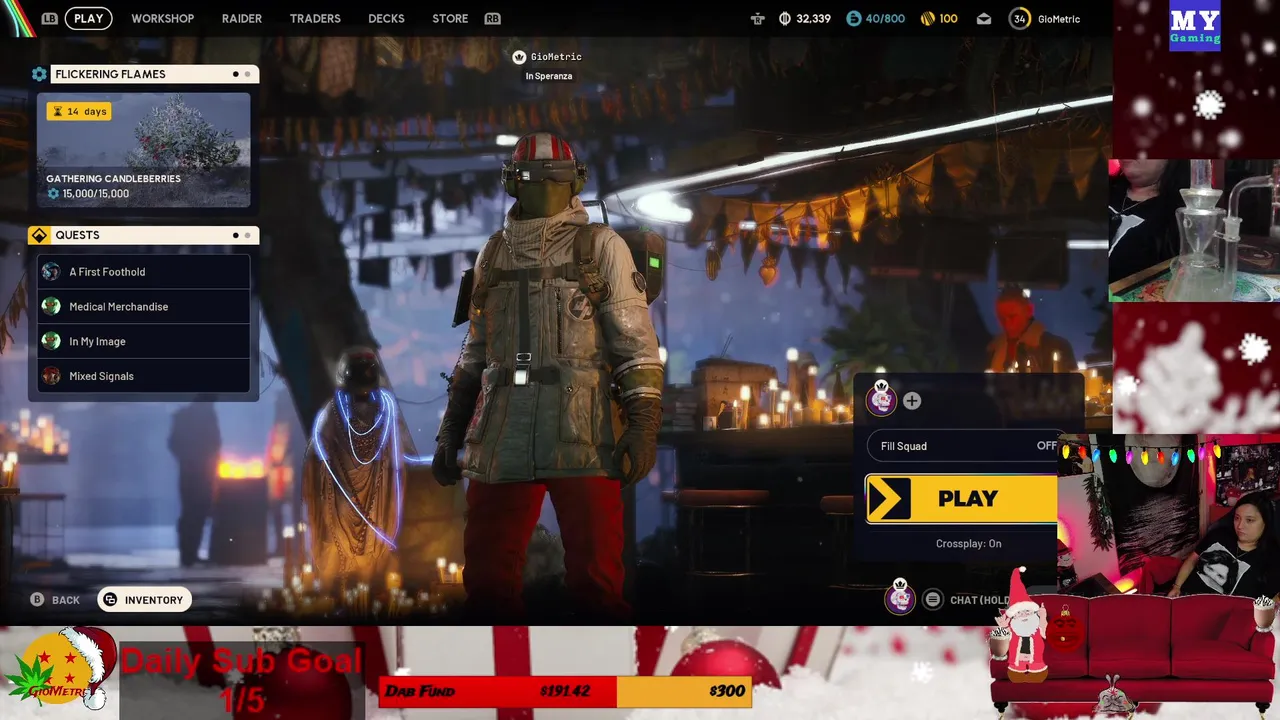Viewport: 1280px width, 720px height.
Task: Click the 32,339 coin balance
Action: point(813,19)
